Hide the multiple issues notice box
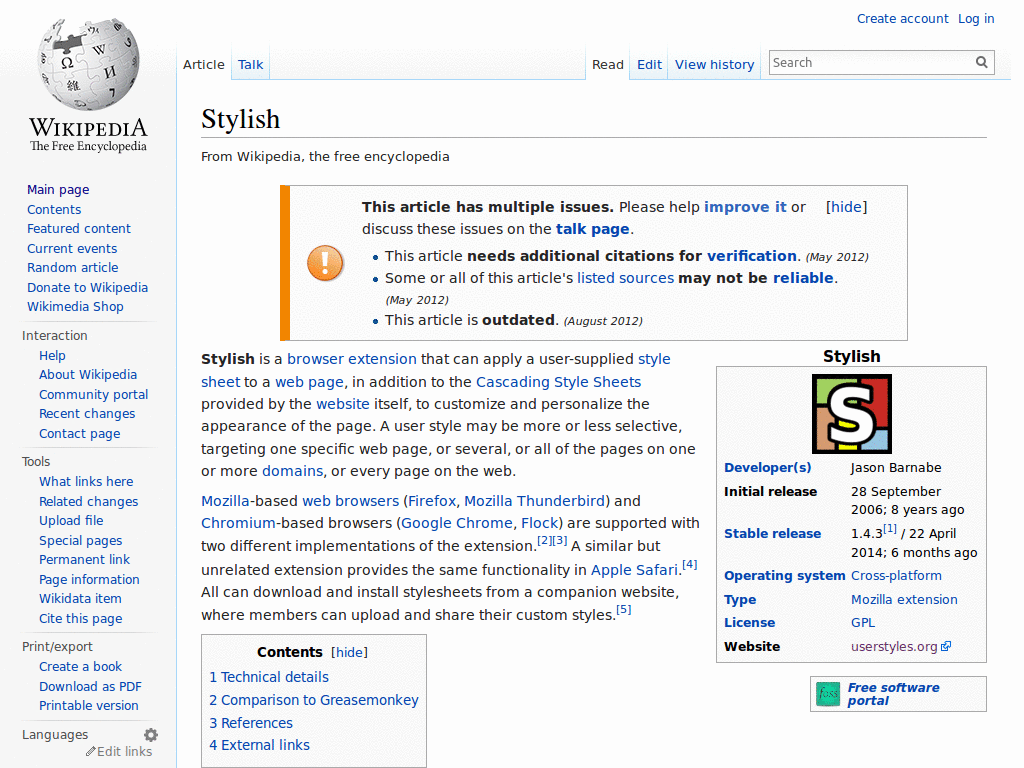 846,207
